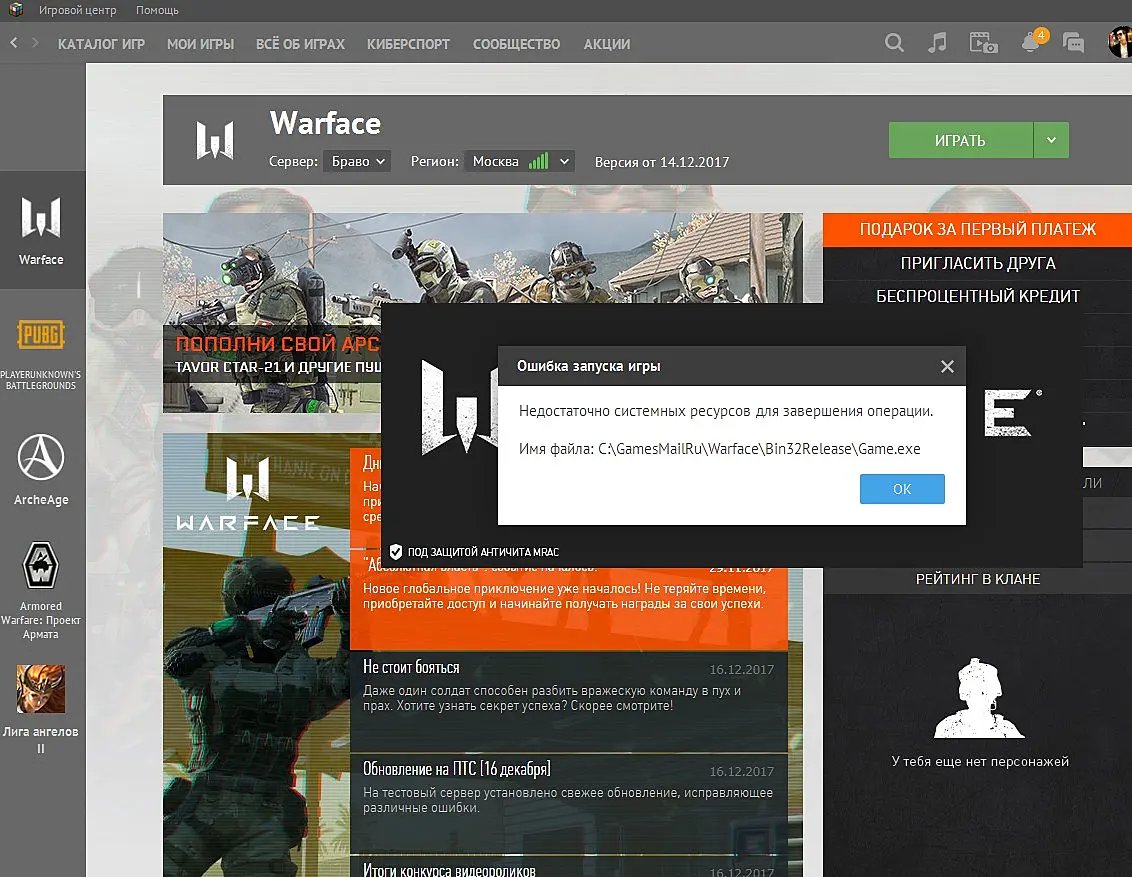Screen dimensions: 1132x877
Task: Open ПРИГЛАСИТЬ ДРУГА link
Action: 978,263
